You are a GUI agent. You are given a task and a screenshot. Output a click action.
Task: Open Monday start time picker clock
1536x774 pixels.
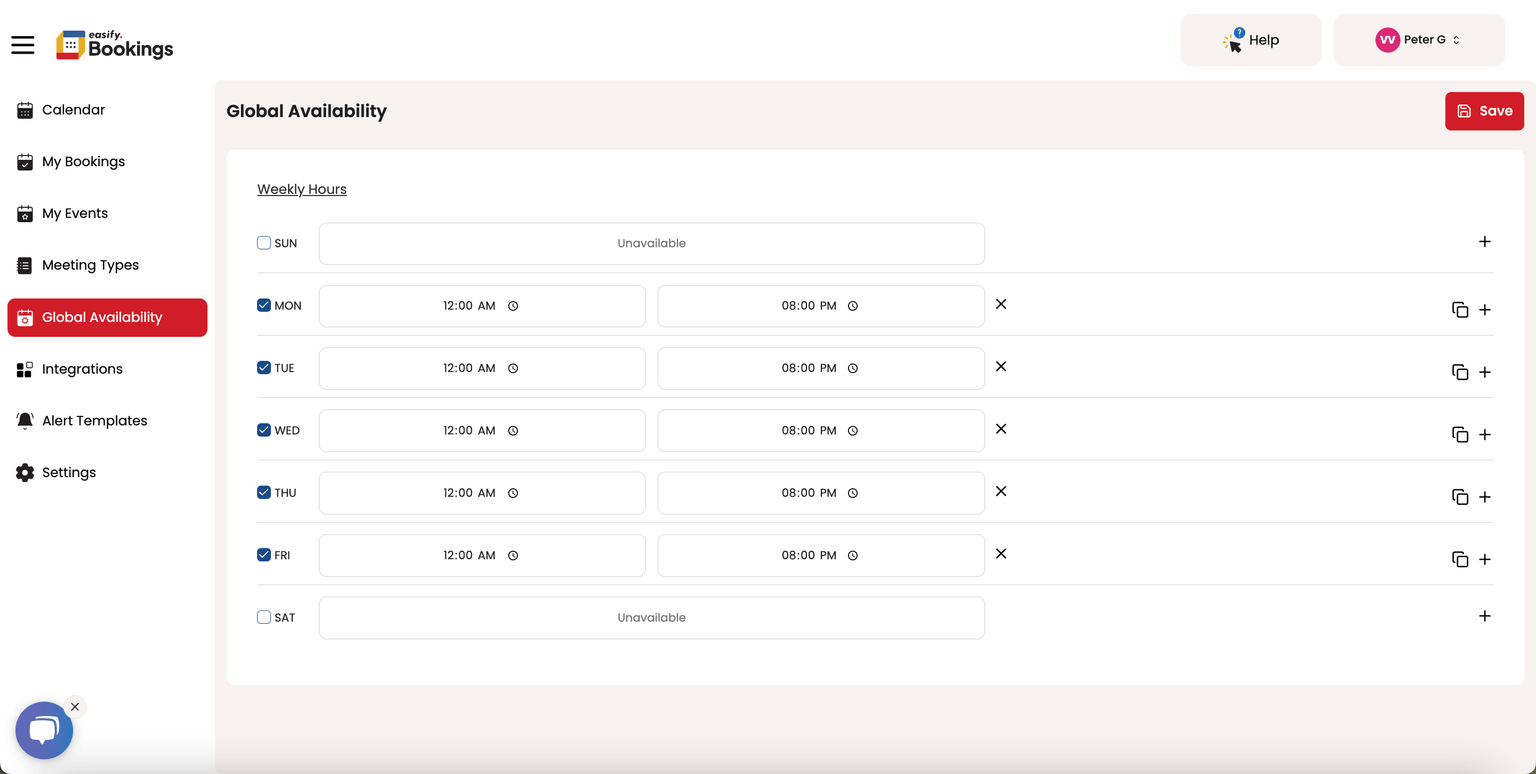pyautogui.click(x=513, y=306)
